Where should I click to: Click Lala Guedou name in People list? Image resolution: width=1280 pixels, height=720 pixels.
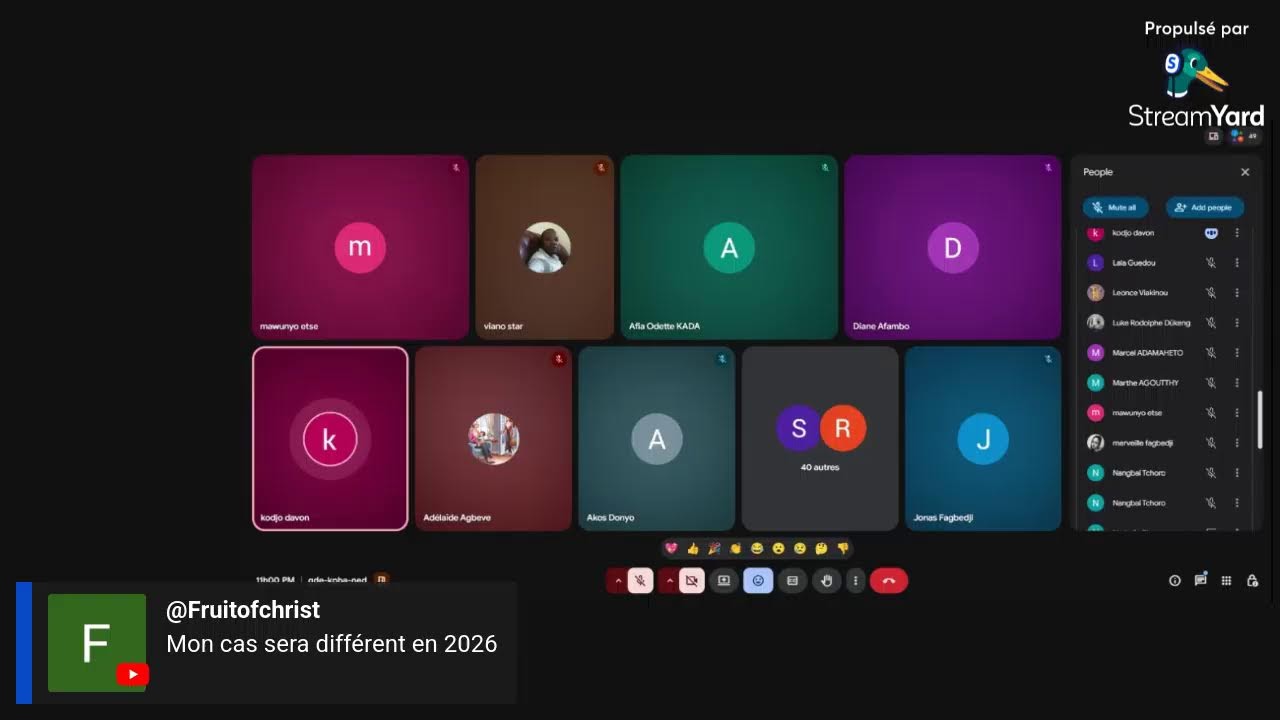[1134, 263]
